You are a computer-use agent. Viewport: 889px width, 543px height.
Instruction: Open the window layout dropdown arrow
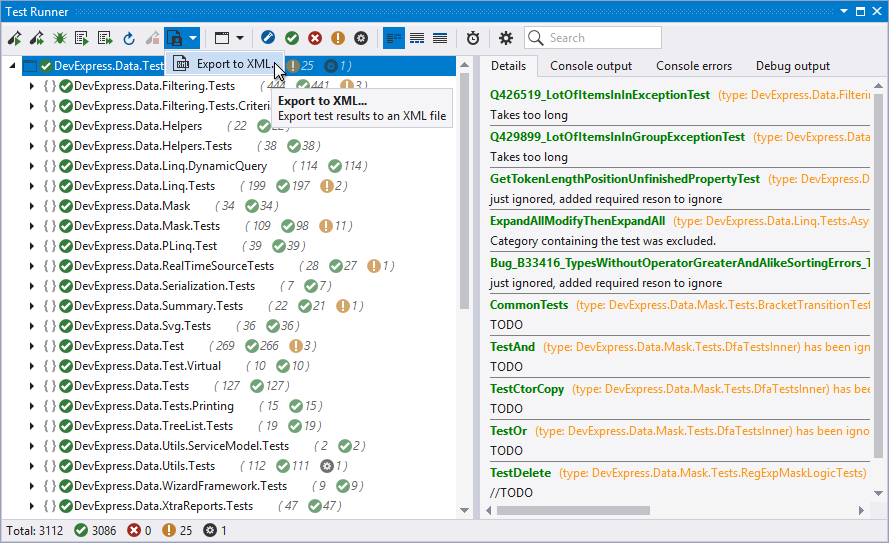tap(238, 38)
